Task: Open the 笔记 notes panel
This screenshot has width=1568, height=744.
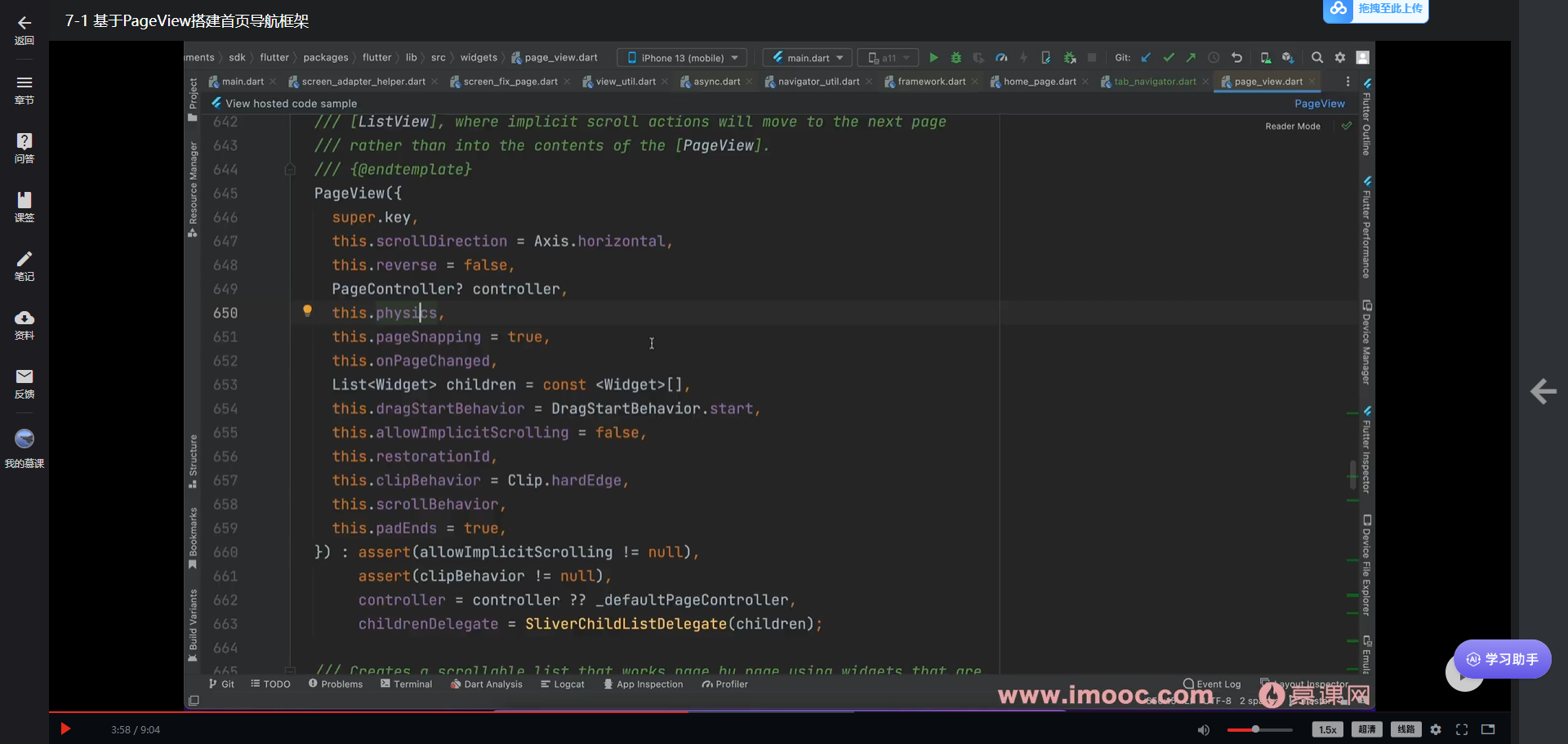Action: point(24,266)
